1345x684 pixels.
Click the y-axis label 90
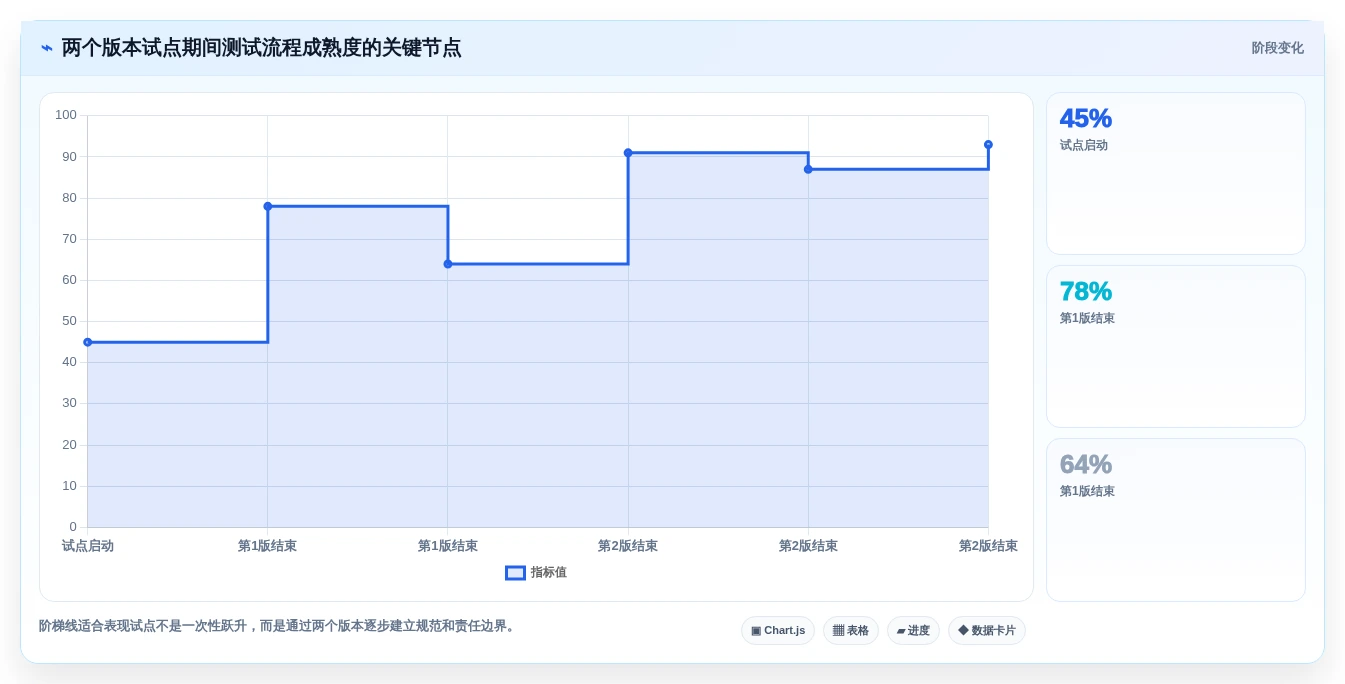(x=69, y=157)
